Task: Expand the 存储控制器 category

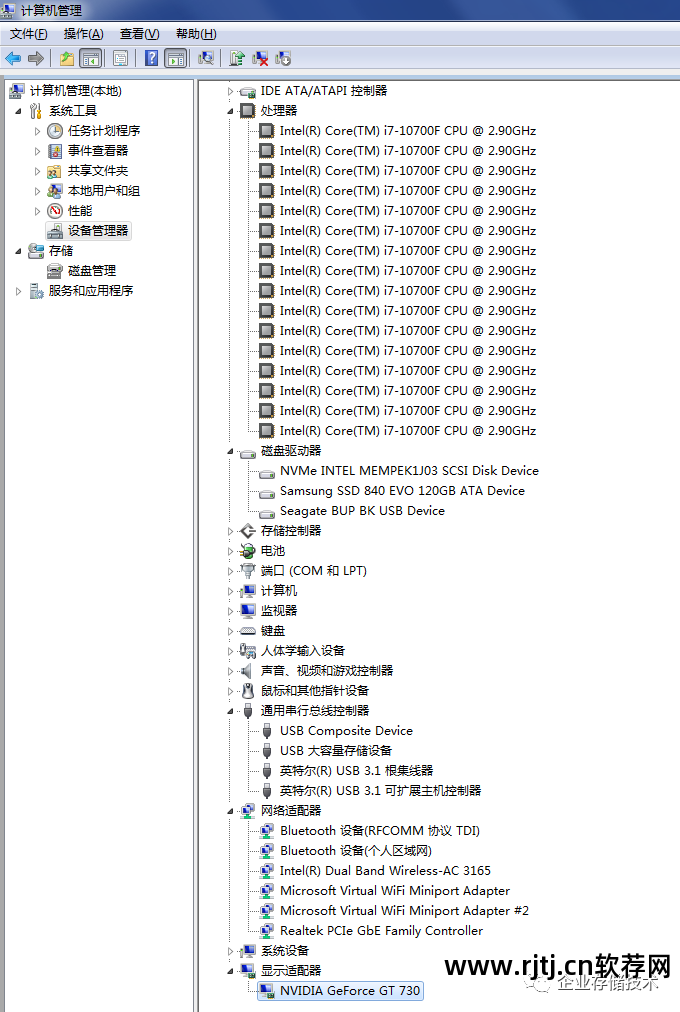Action: coord(231,532)
